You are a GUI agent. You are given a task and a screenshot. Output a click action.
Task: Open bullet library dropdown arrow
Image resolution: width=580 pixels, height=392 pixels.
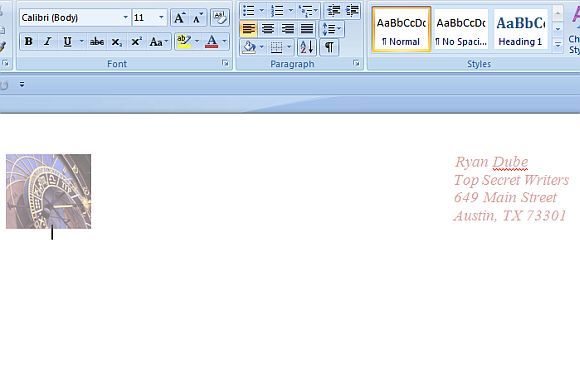[262, 11]
